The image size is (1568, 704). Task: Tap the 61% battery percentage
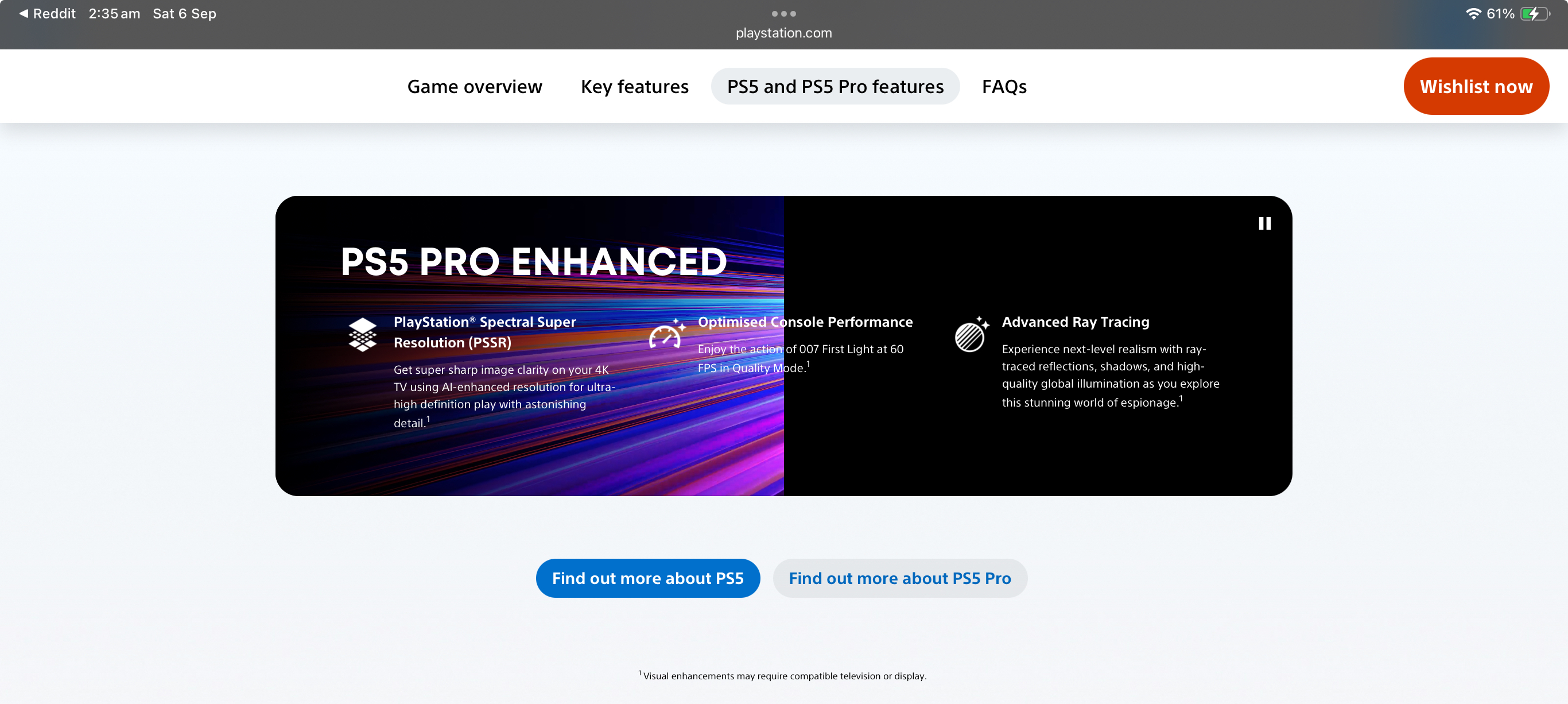pyautogui.click(x=1500, y=13)
